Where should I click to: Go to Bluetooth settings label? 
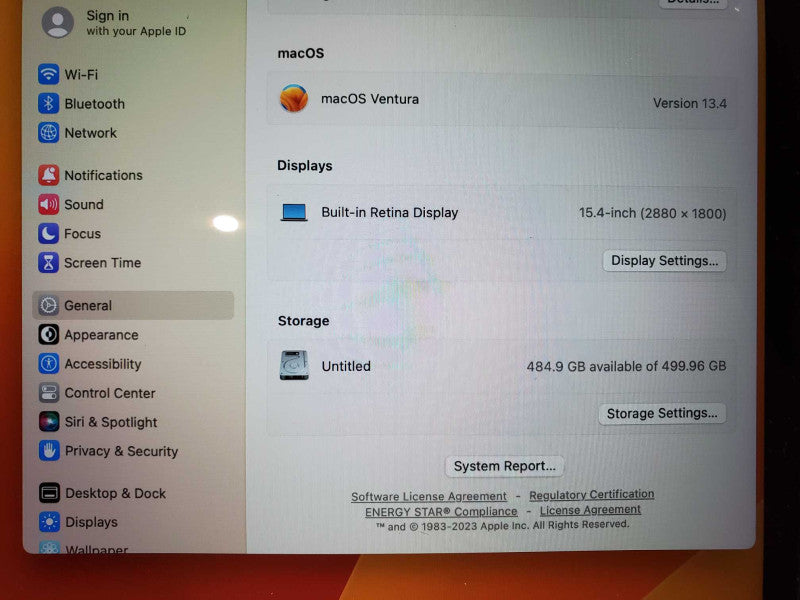tap(94, 104)
